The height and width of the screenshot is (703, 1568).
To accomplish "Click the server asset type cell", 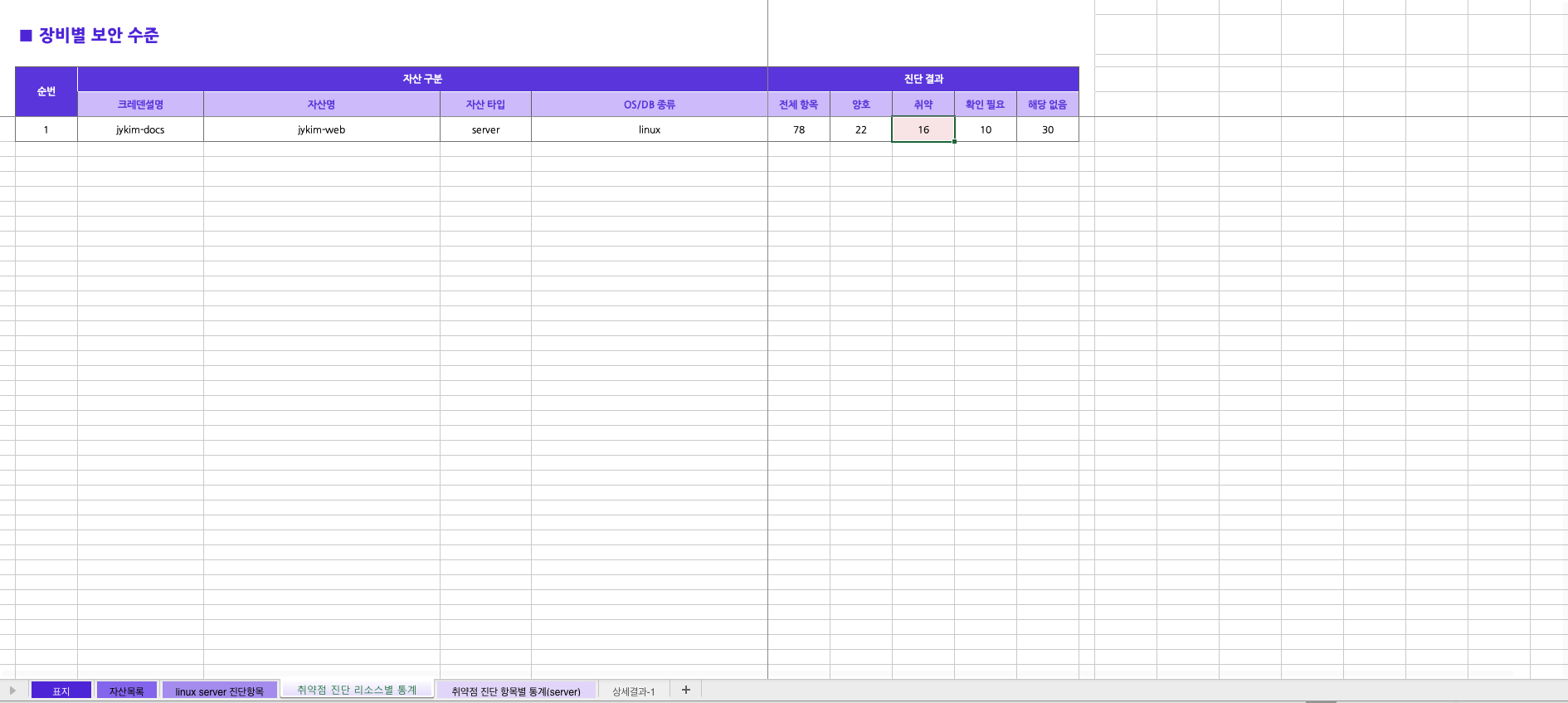I will pyautogui.click(x=485, y=129).
